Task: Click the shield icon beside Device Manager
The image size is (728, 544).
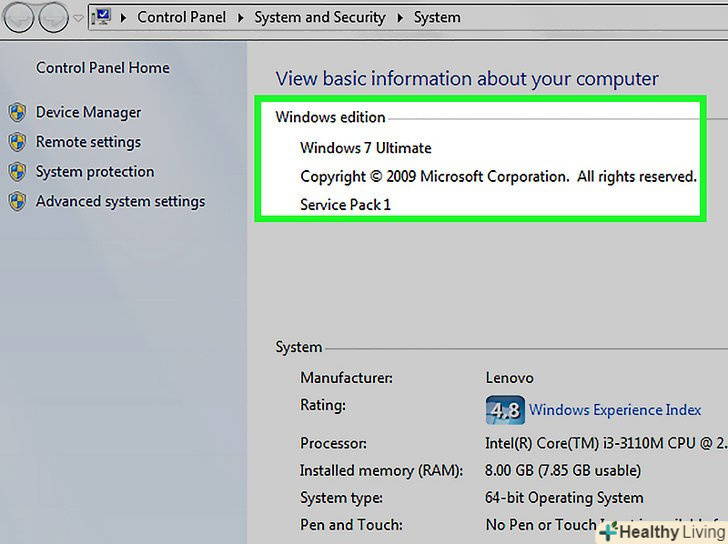Action: pyautogui.click(x=16, y=113)
